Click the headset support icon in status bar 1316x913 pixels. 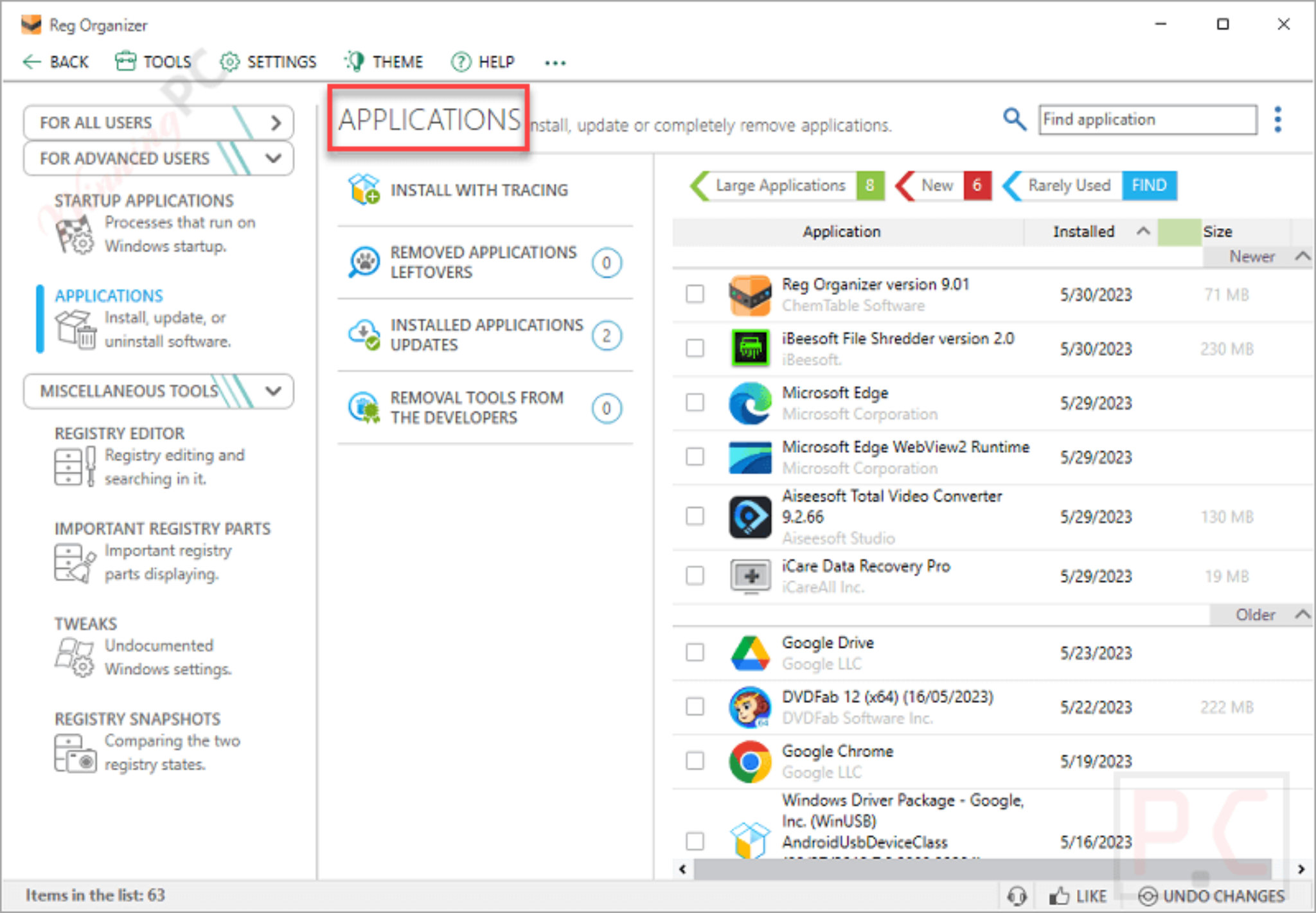(1017, 896)
